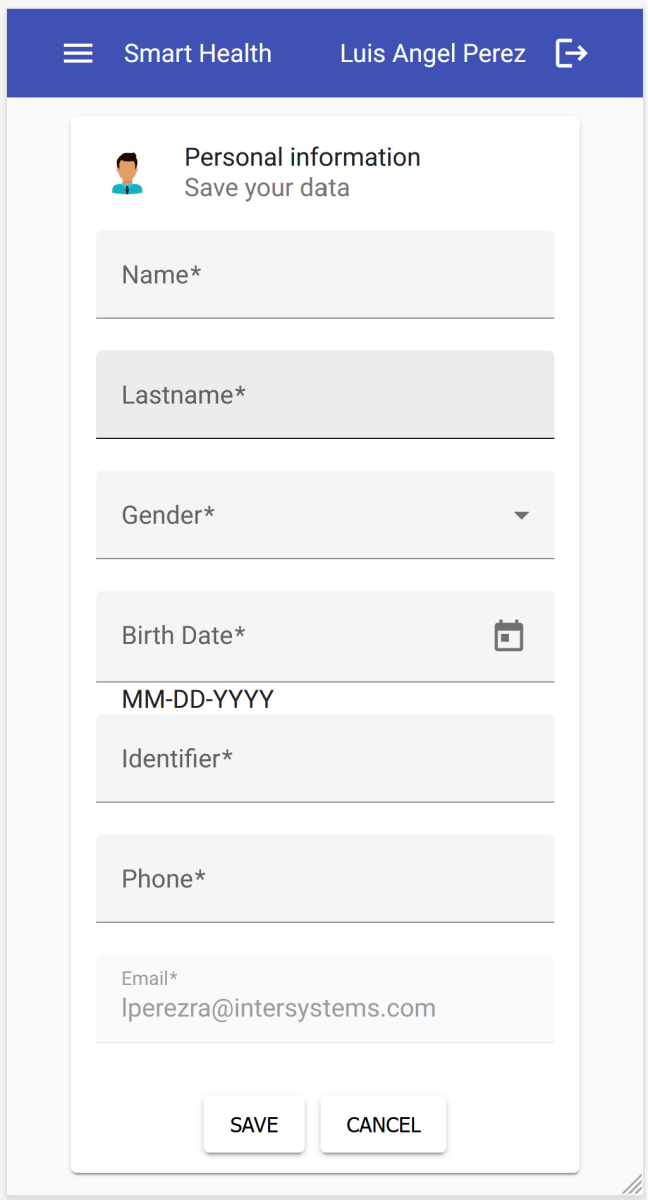Click the Gender dropdown arrow
648x1200 pixels.
(520, 516)
